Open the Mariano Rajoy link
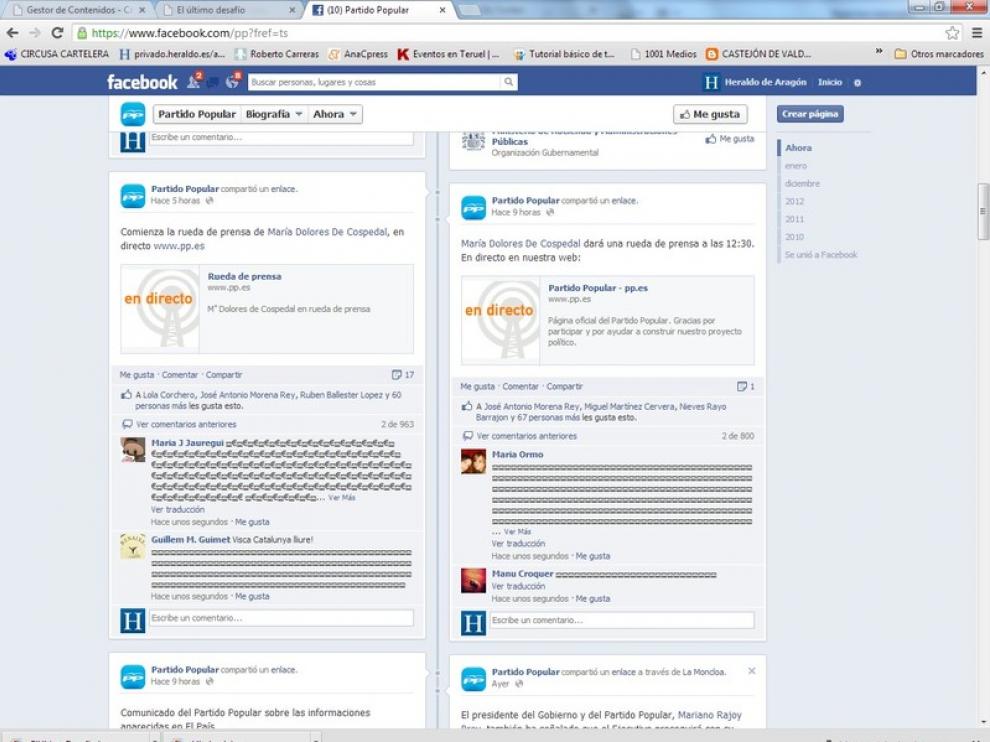The width and height of the screenshot is (990, 742). [710, 715]
